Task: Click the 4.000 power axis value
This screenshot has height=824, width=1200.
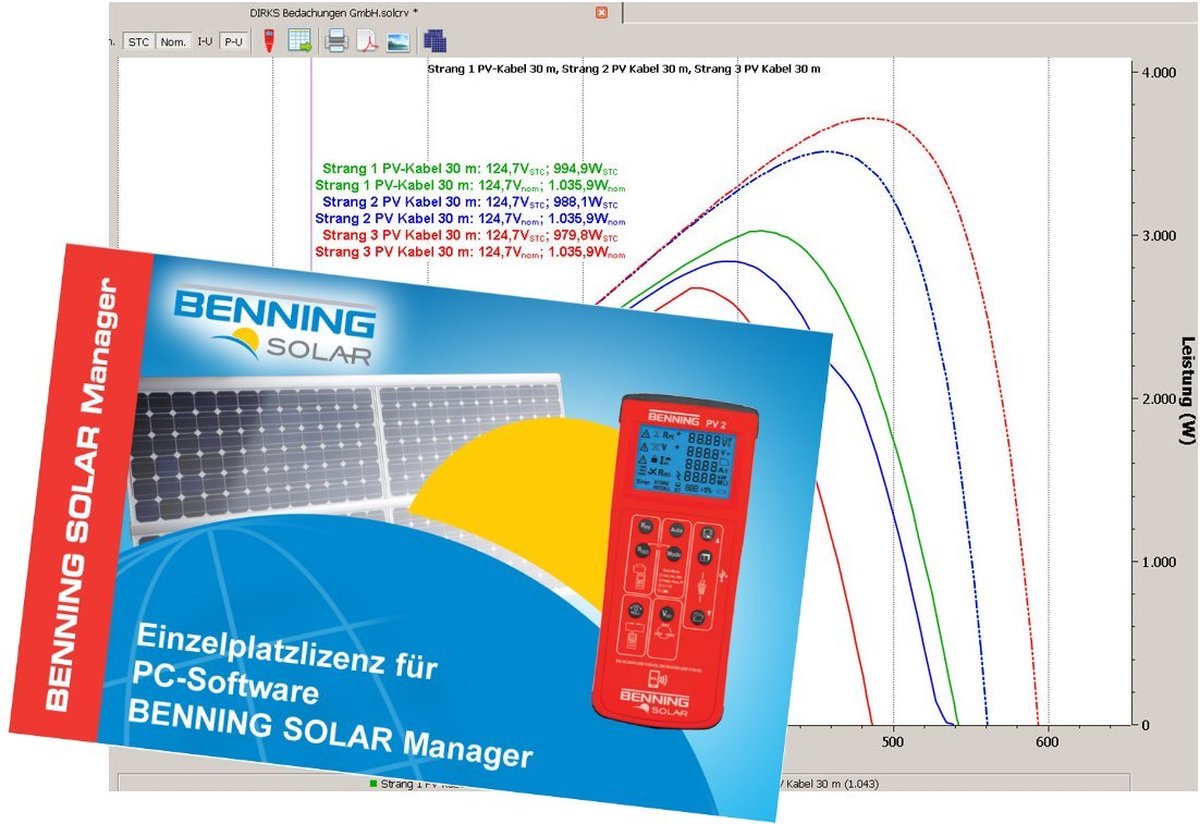Action: 1157,73
